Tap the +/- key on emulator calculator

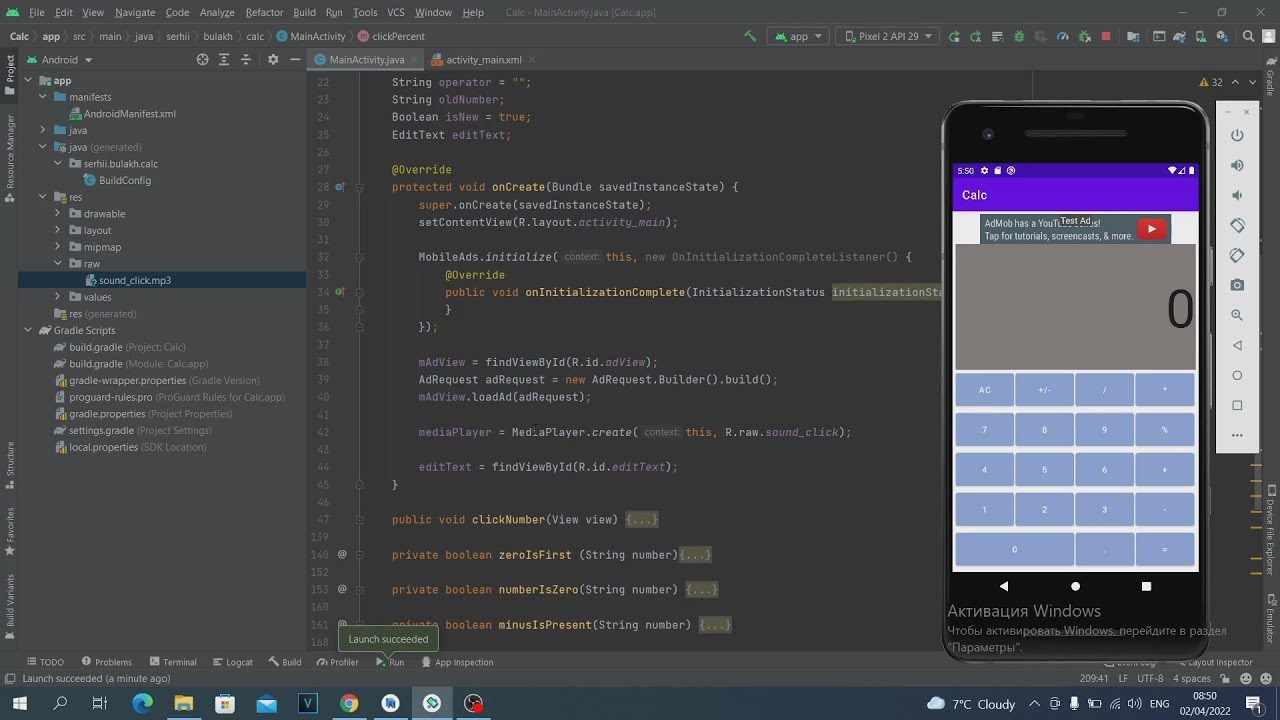(x=1044, y=390)
